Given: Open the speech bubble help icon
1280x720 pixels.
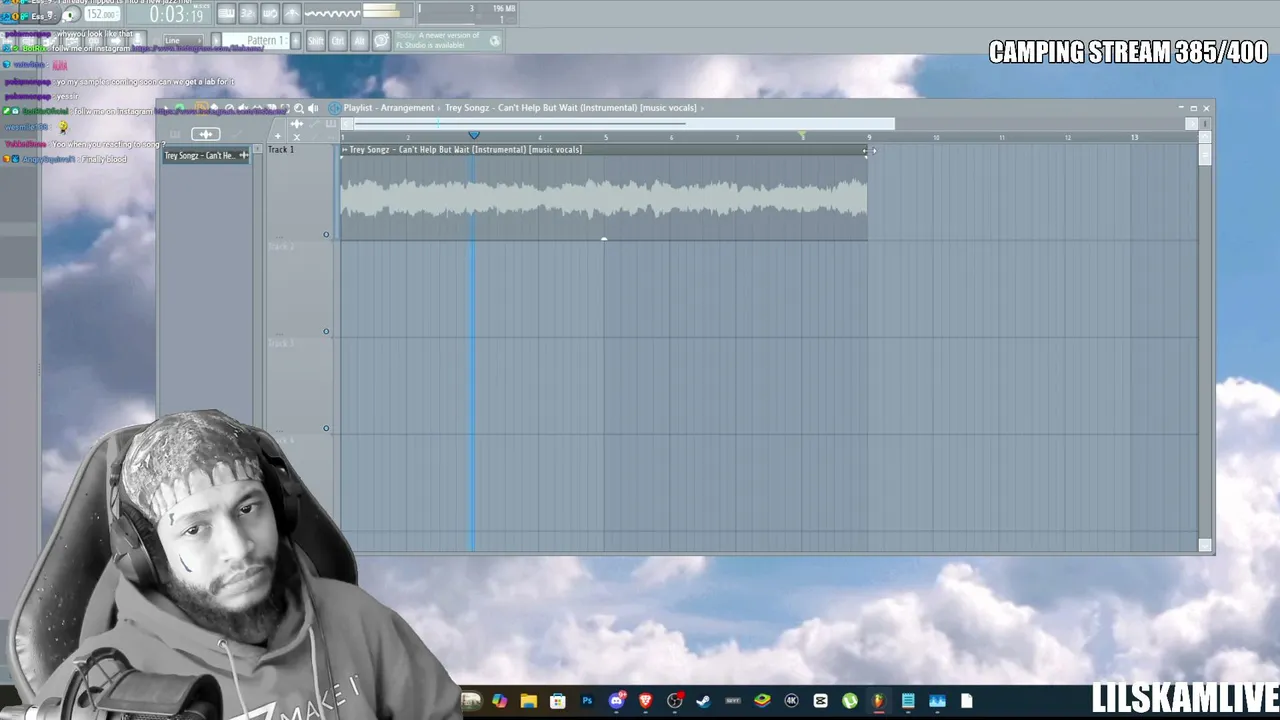Looking at the screenshot, I should tap(381, 41).
